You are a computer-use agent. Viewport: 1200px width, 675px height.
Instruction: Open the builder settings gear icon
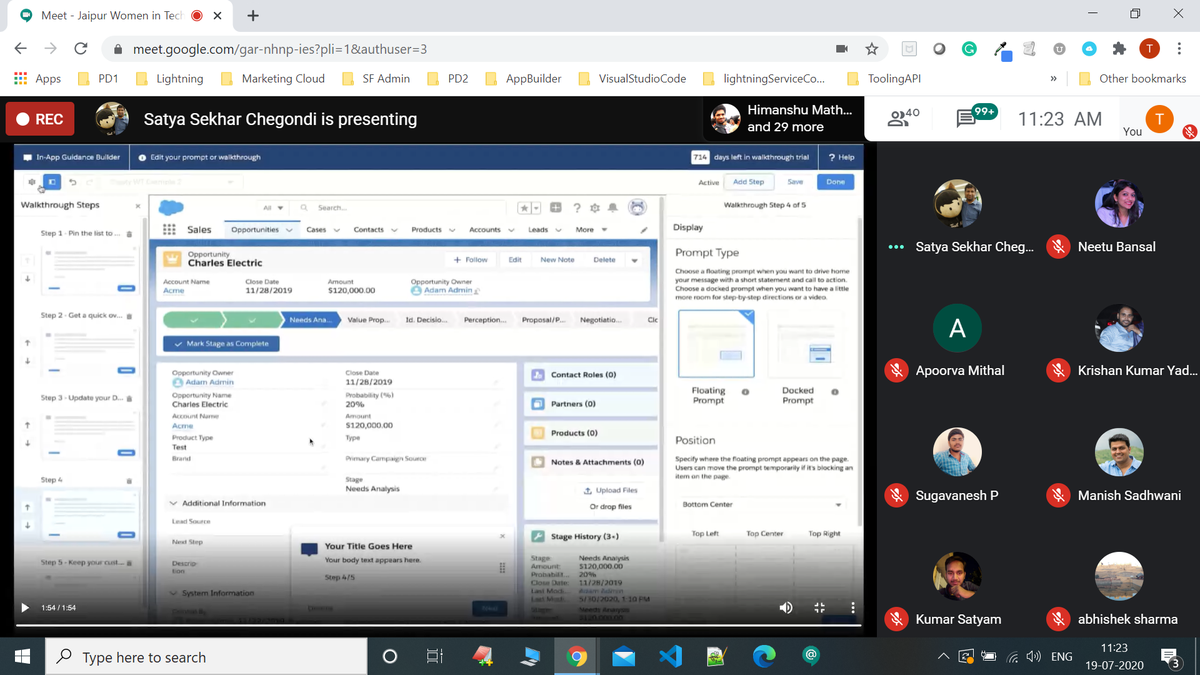(x=32, y=182)
